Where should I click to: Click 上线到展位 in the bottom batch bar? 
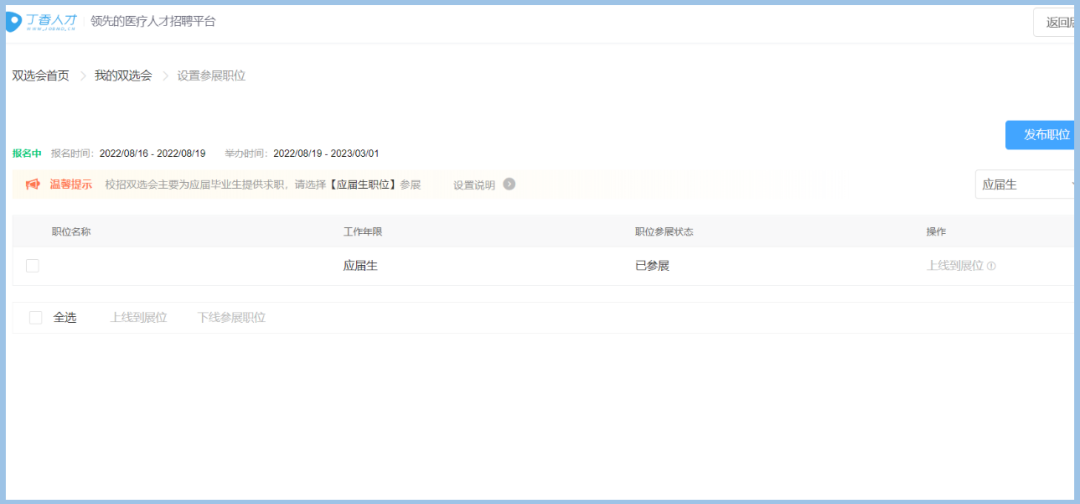coord(138,317)
